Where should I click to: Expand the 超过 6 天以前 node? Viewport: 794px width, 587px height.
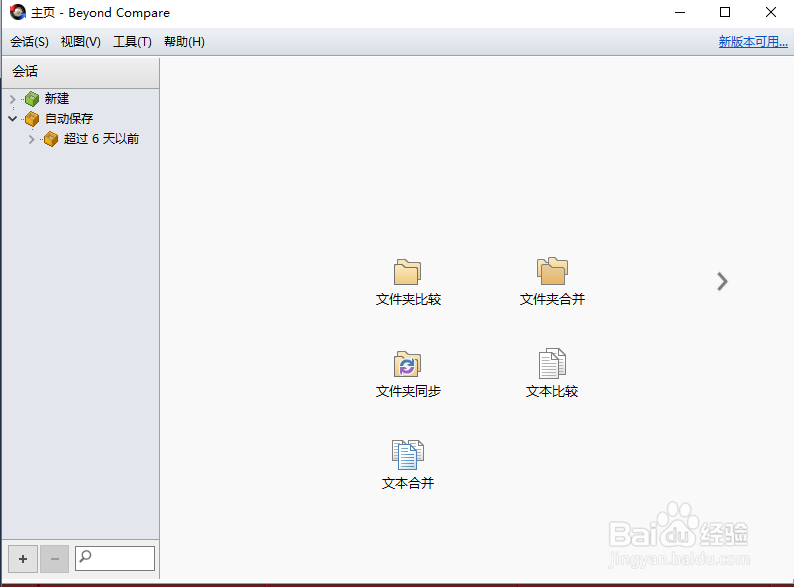click(31, 139)
